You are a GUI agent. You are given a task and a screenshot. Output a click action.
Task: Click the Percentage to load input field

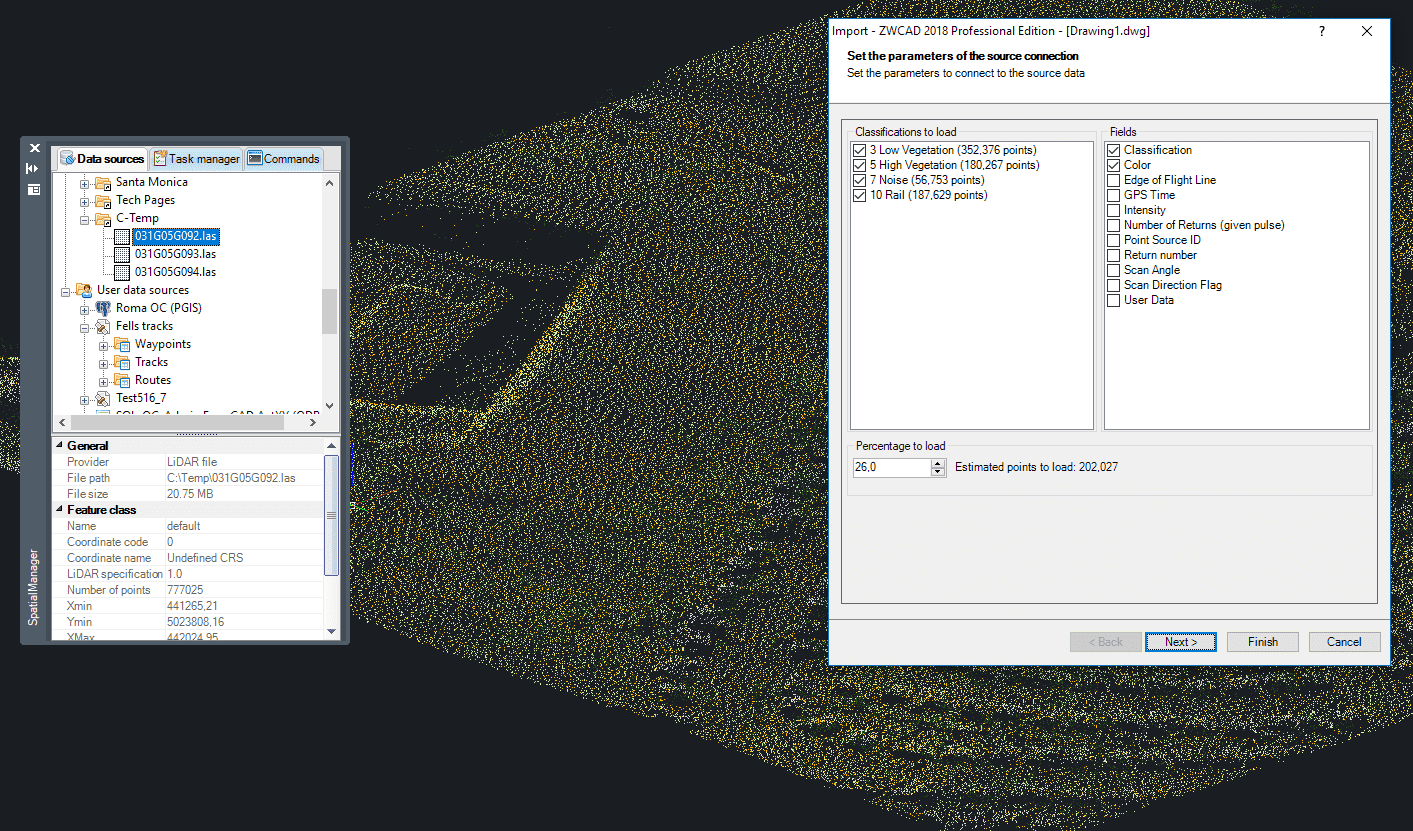(x=891, y=467)
